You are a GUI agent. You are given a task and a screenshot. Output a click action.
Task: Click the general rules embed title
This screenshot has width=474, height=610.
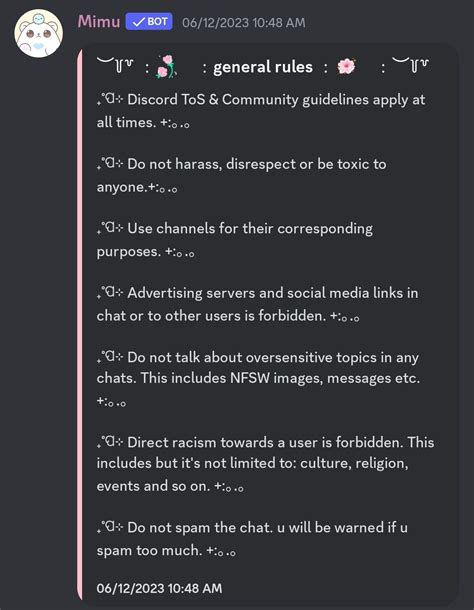click(x=263, y=67)
